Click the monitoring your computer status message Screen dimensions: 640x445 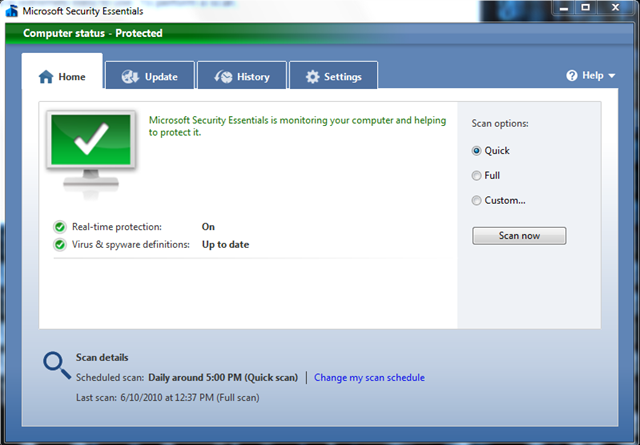[298, 126]
